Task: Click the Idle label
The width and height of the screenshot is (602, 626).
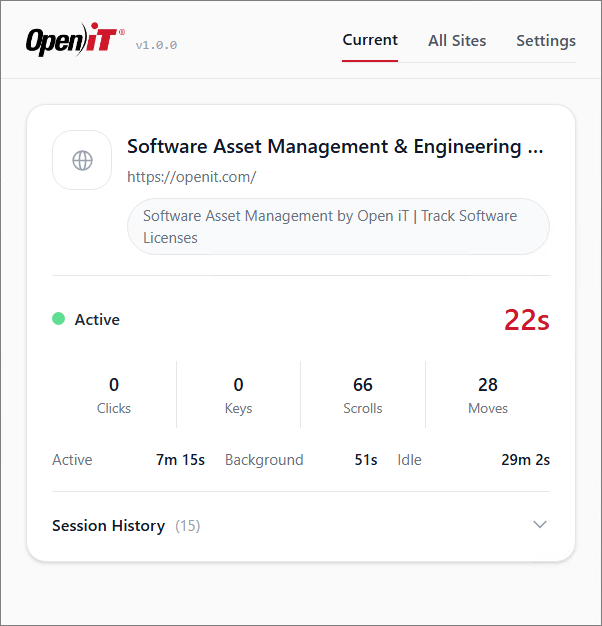Action: click(x=409, y=460)
